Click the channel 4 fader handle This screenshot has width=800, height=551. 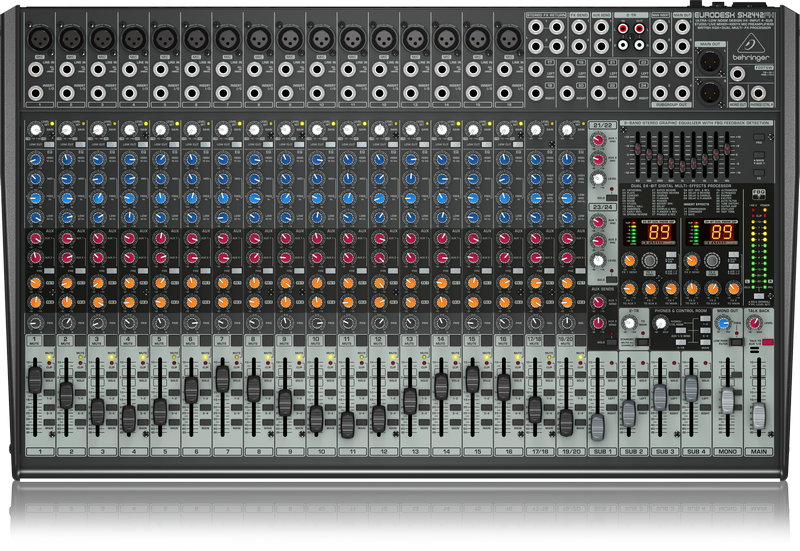128,417
